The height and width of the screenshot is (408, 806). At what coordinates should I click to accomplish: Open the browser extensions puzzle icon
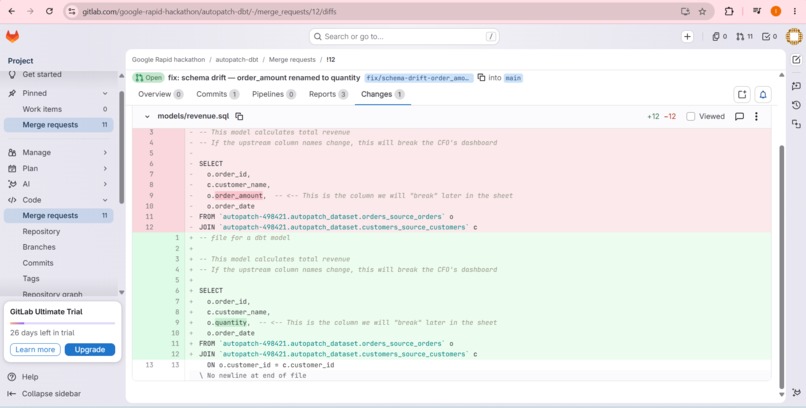[729, 11]
